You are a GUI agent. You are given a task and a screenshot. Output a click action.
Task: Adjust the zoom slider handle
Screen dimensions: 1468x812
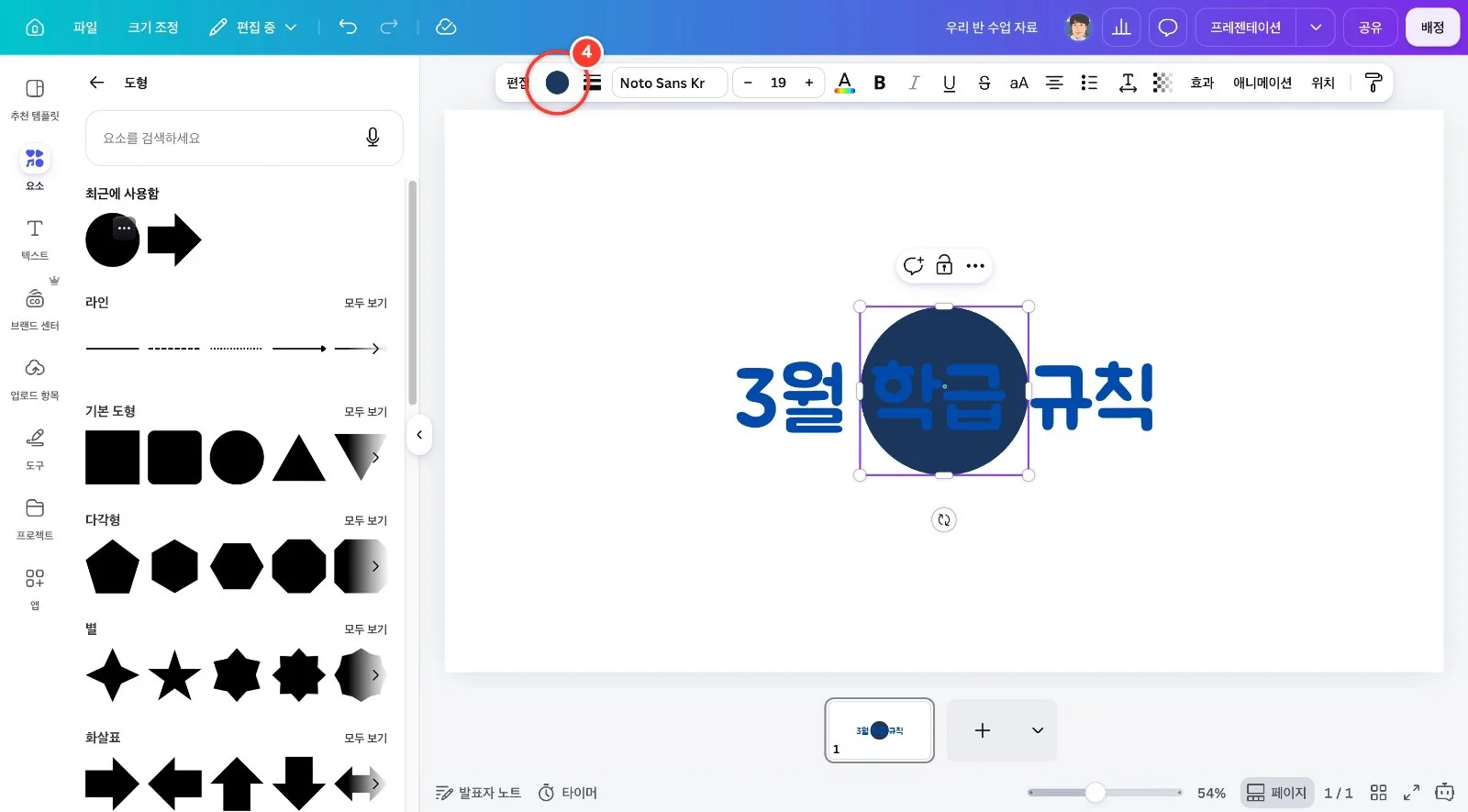1095,793
